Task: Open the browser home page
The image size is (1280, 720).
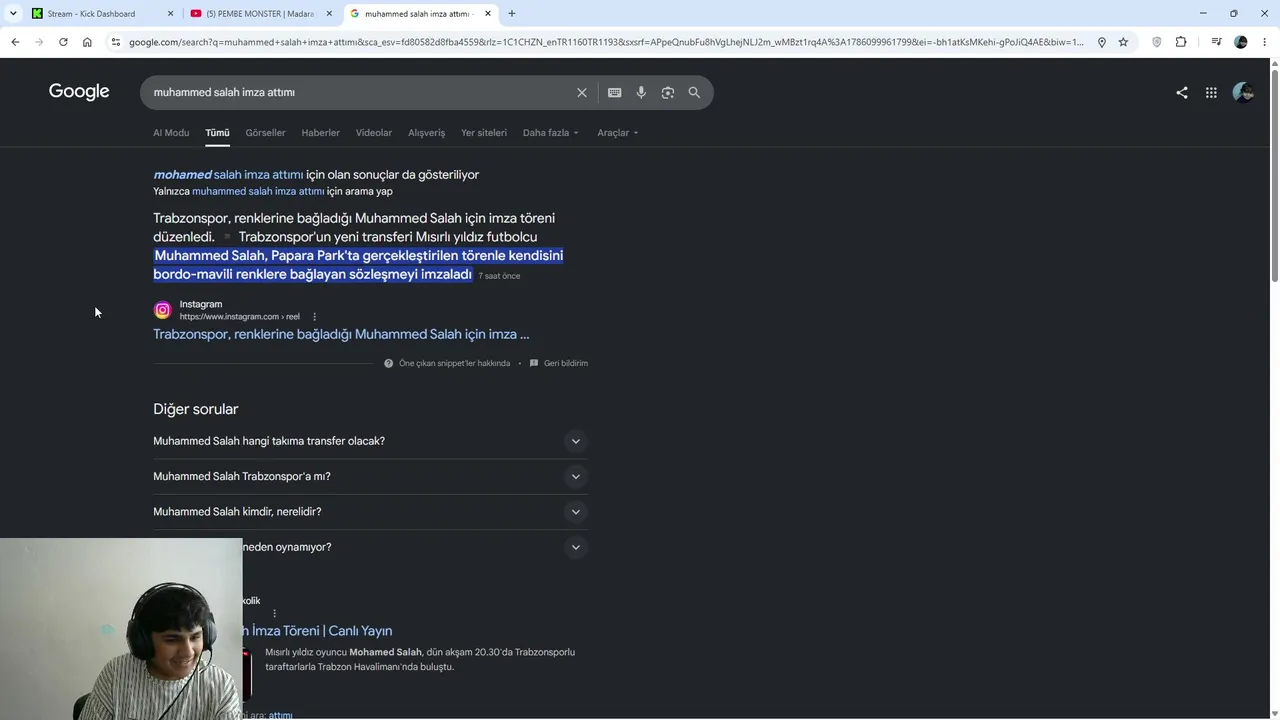Action: click(87, 42)
